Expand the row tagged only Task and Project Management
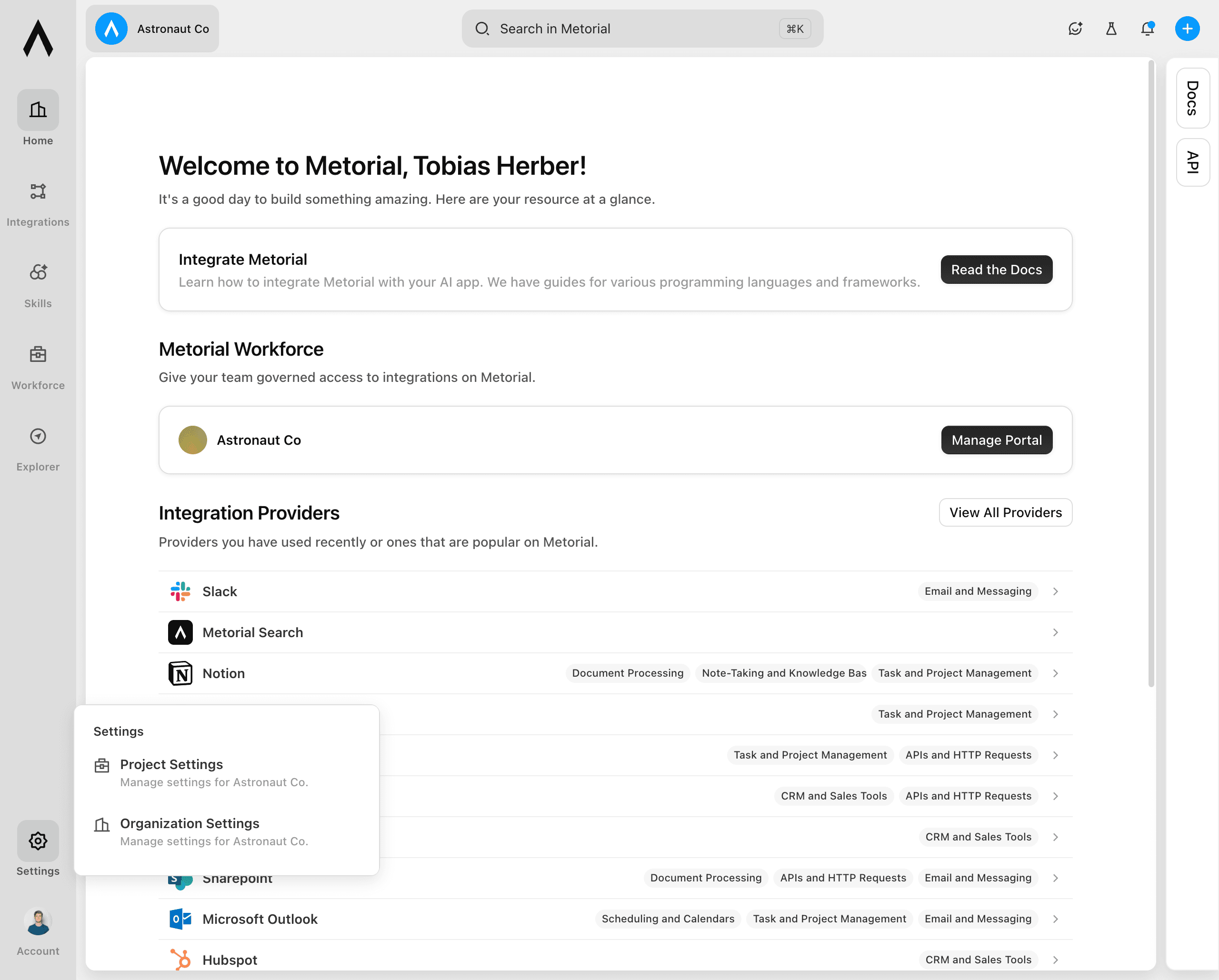 tap(1055, 714)
